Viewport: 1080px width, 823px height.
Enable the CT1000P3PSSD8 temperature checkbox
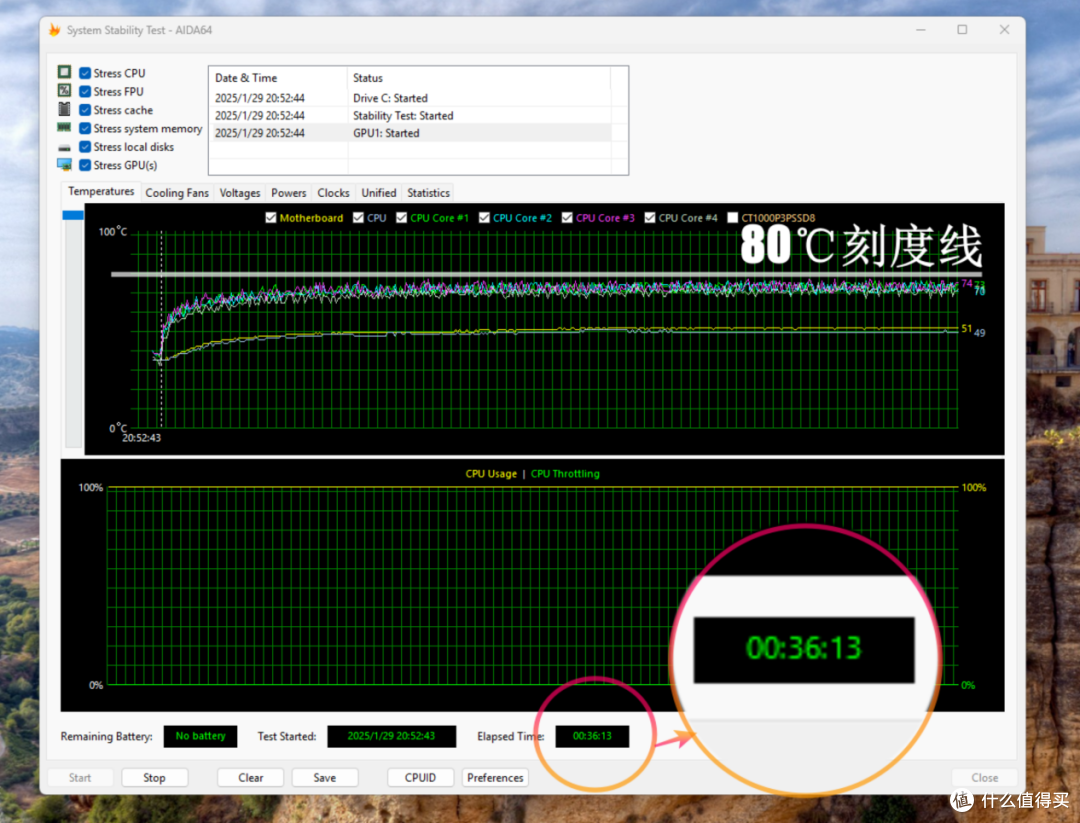click(733, 218)
